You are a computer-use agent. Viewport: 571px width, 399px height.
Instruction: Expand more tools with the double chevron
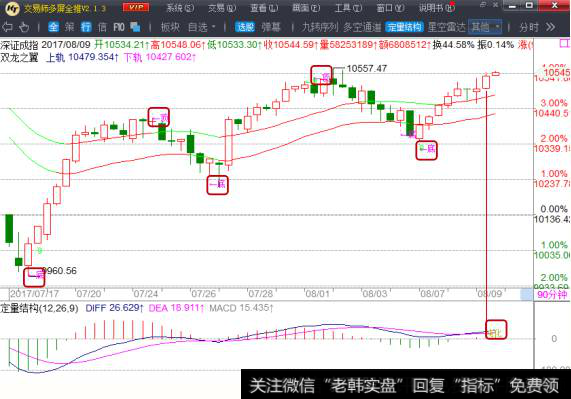[x=551, y=27]
